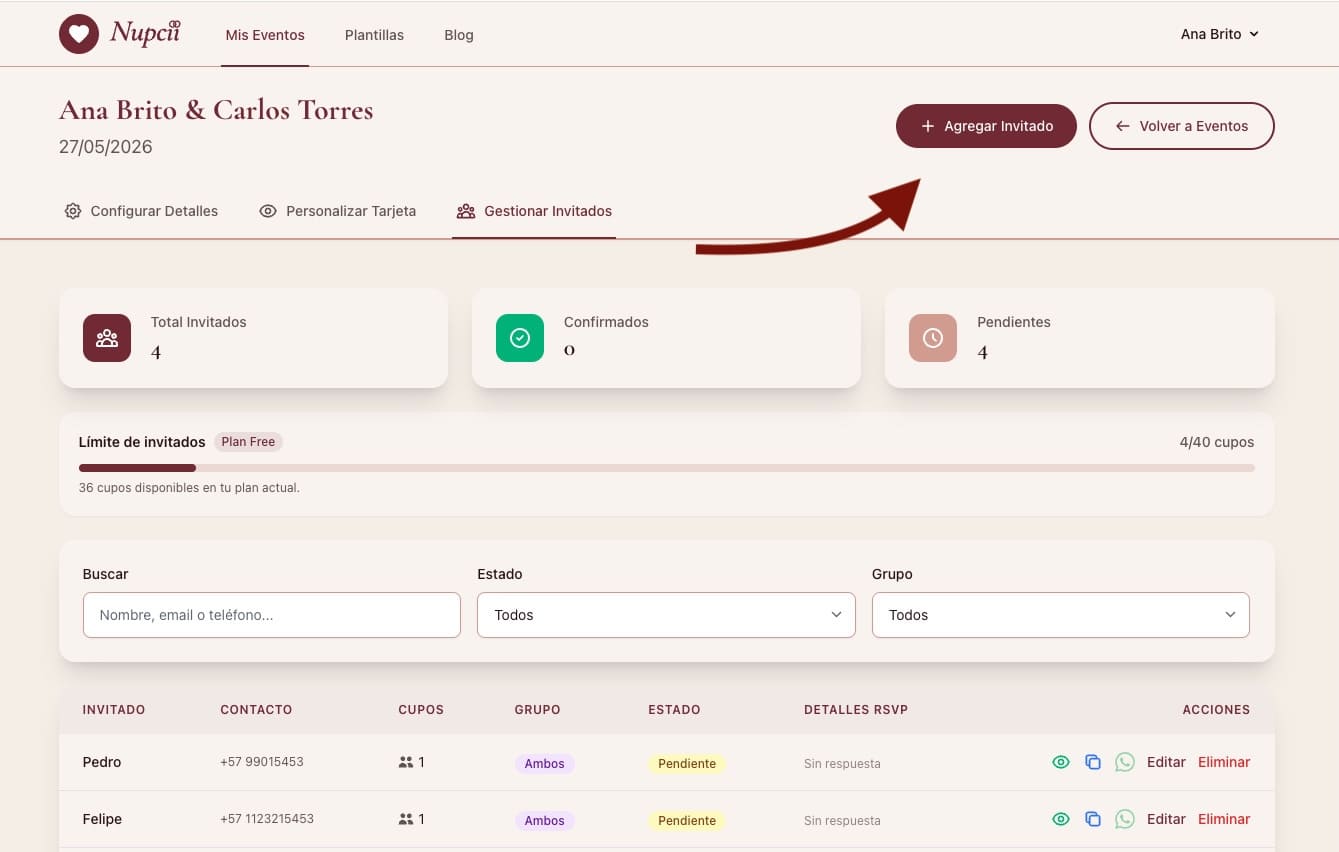
Task: Open the Ana Brito account menu
Action: 1219,34
